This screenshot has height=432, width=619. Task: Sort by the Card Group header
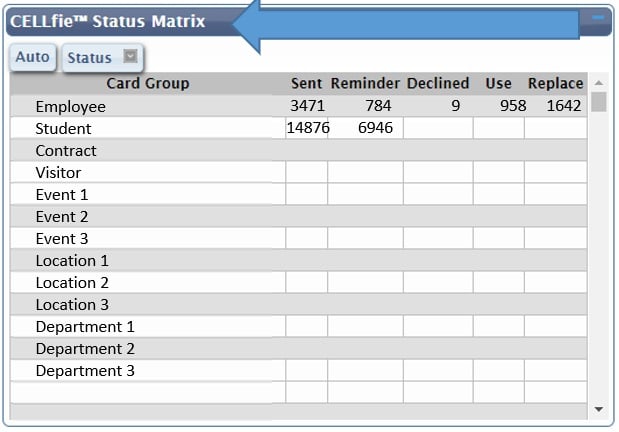click(148, 83)
